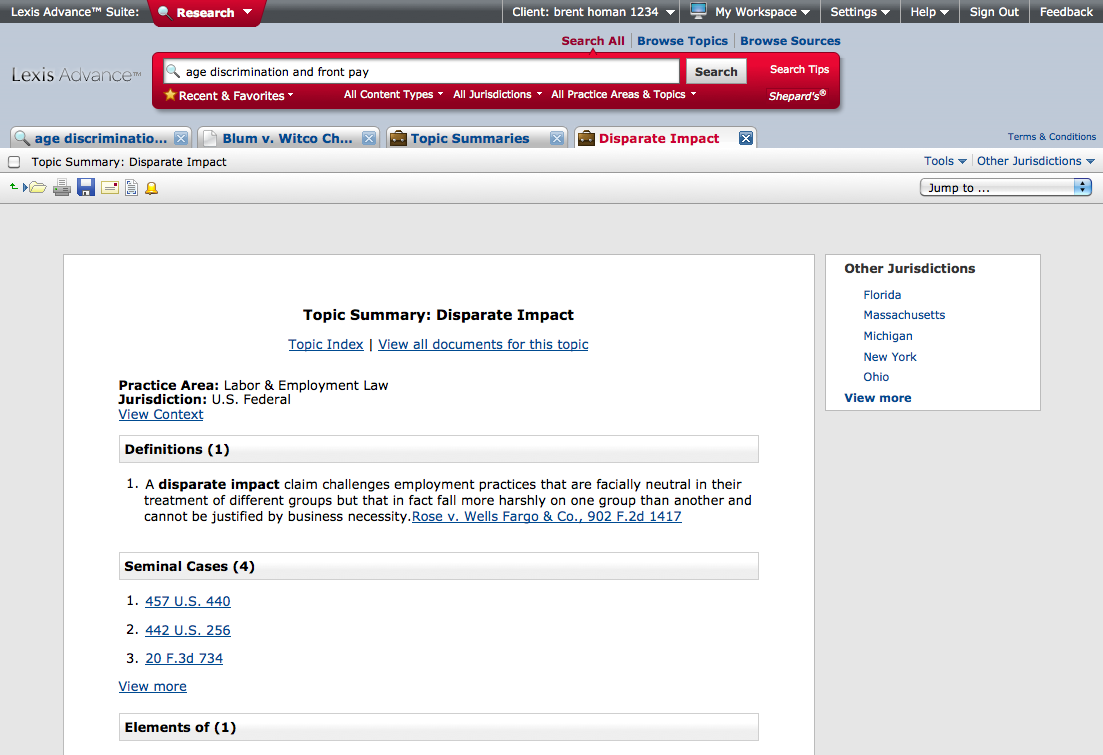
Task: Open the save-to-folder icon
Action: pyautogui.click(x=35, y=187)
